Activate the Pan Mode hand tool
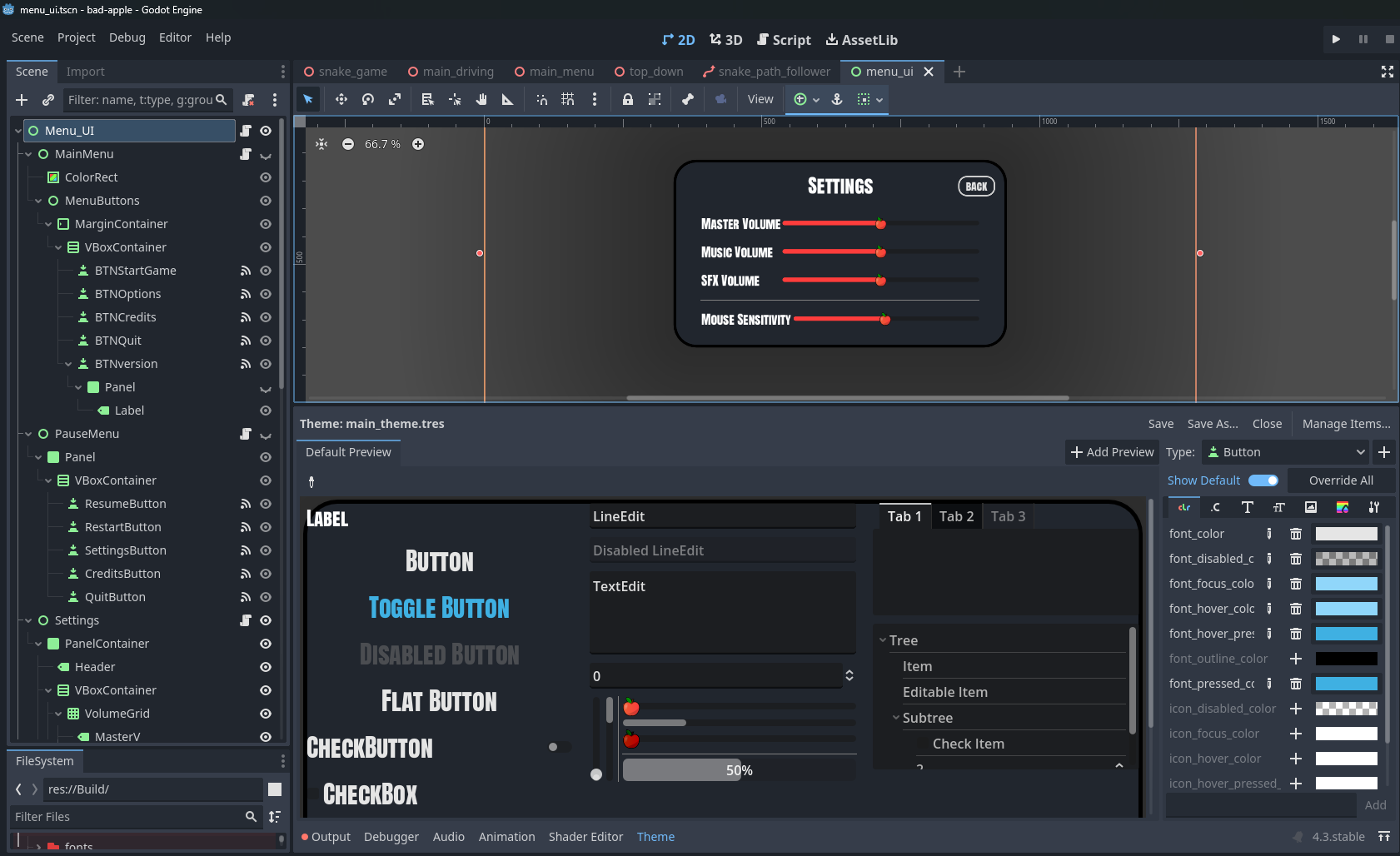 click(x=481, y=99)
